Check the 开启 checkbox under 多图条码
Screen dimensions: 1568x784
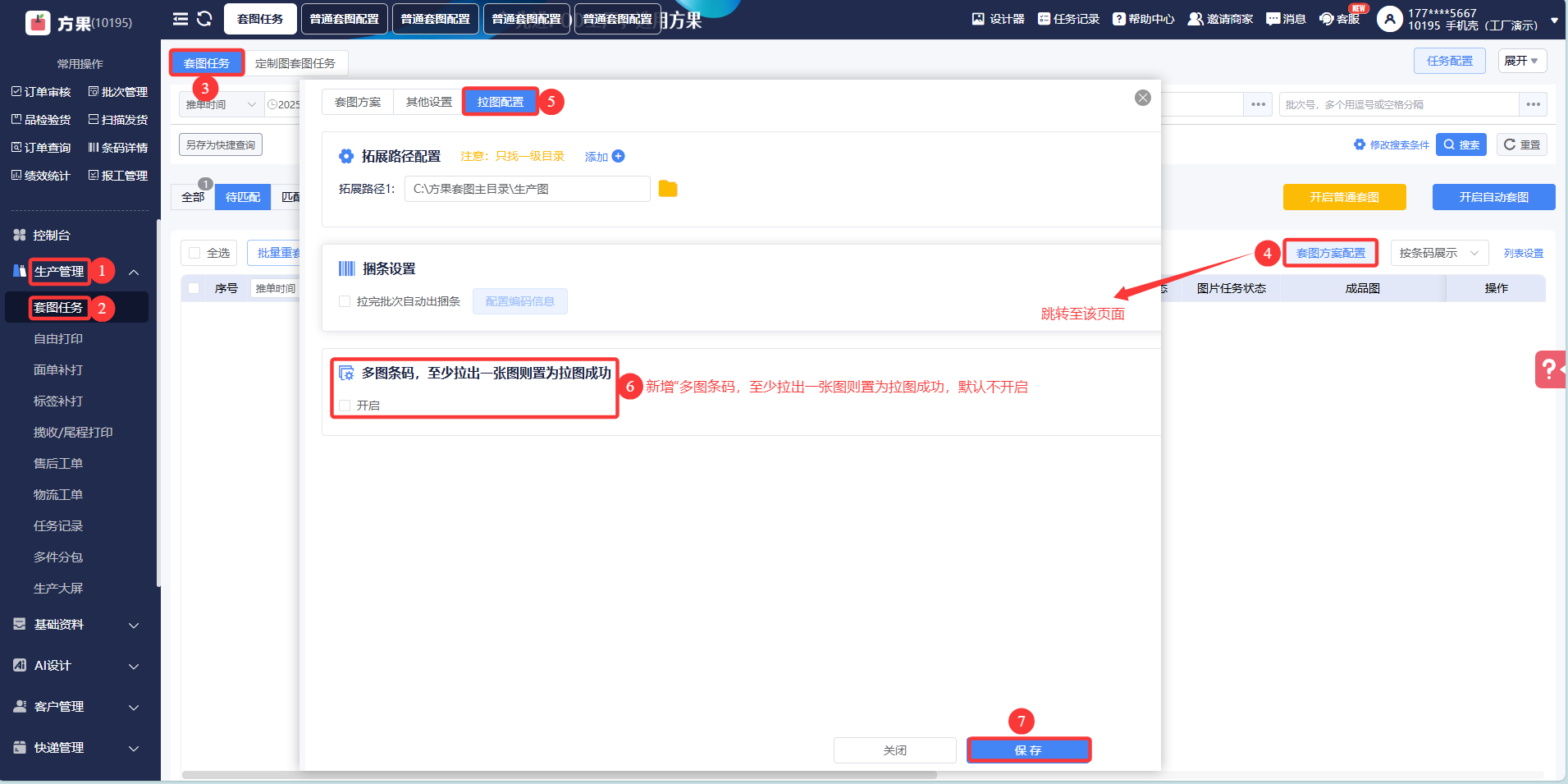345,406
